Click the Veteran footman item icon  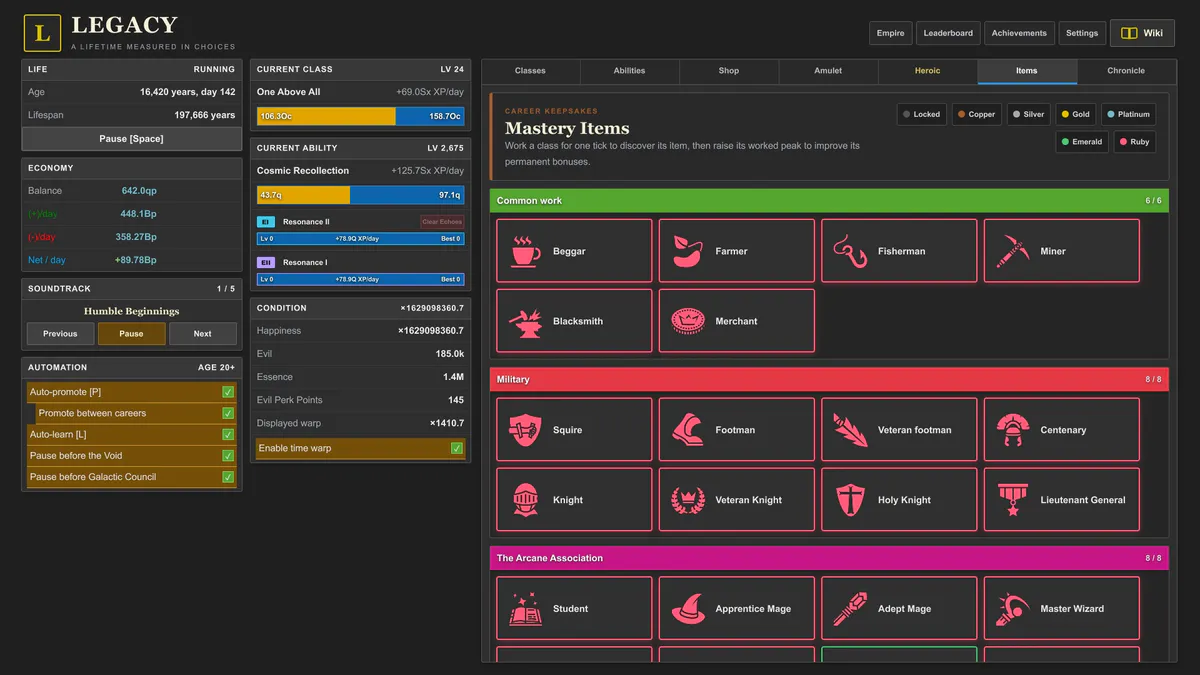coord(850,430)
